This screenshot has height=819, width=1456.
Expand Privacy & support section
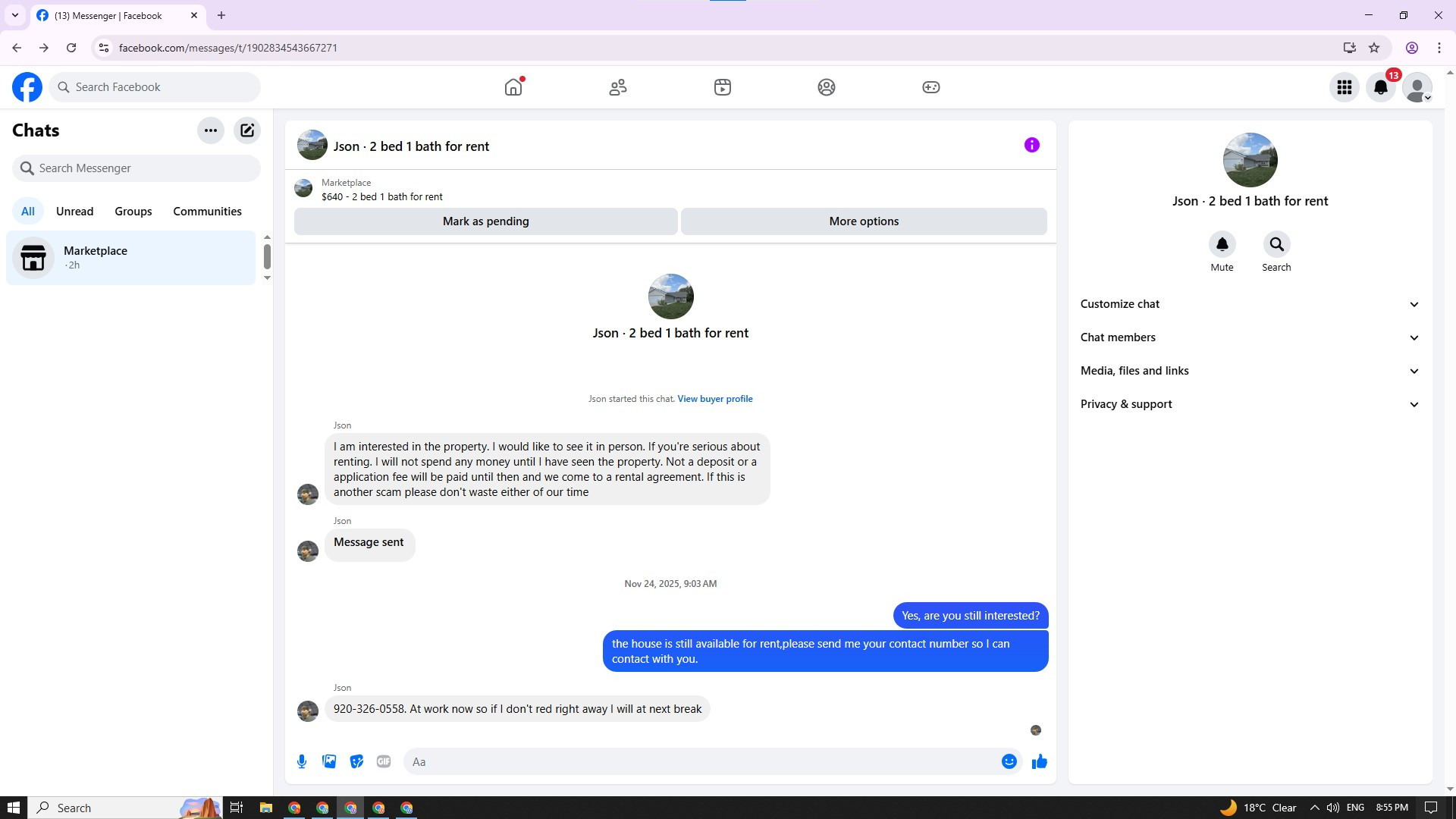pyautogui.click(x=1249, y=404)
